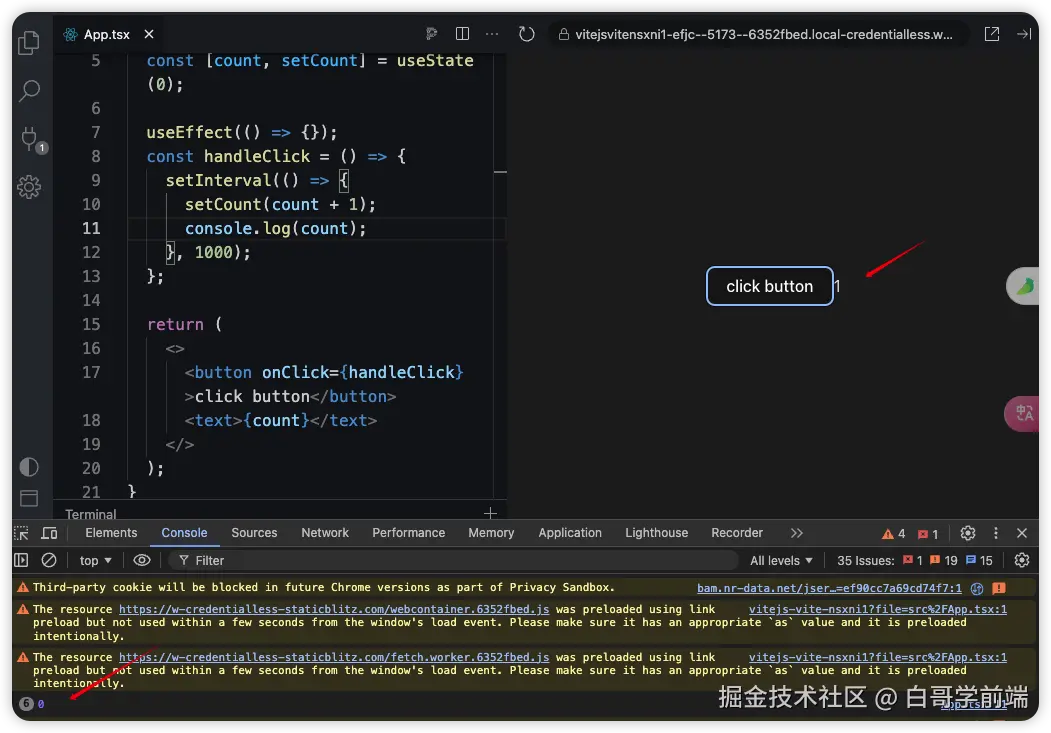Collapse the preview panel arrow icon
The width and height of the screenshot is (1051, 733).
point(1024,34)
